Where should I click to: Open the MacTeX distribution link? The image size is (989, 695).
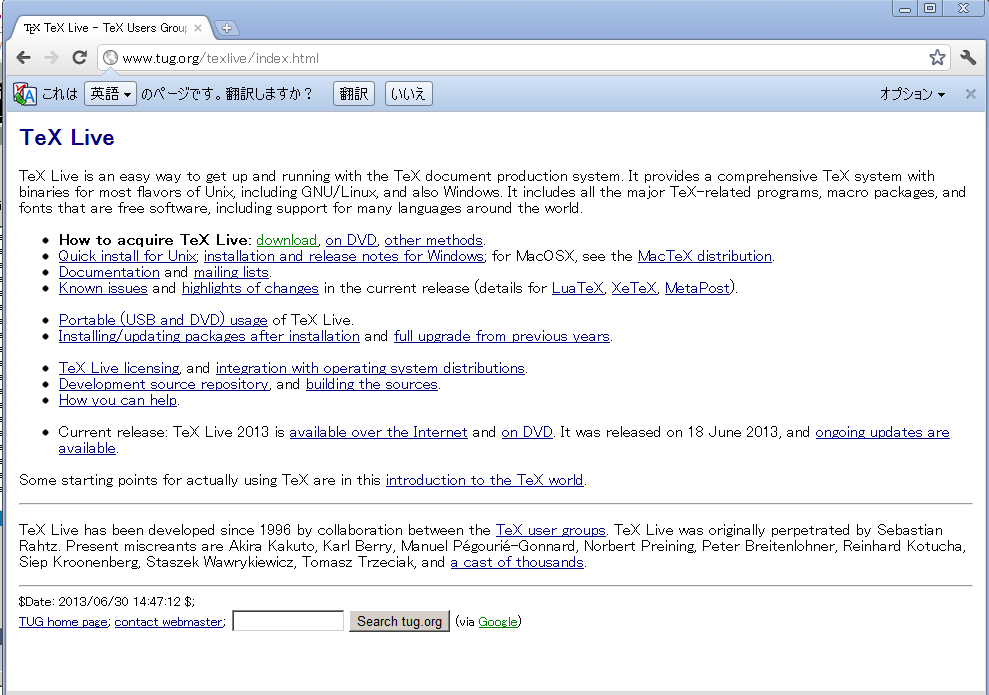click(x=704, y=256)
